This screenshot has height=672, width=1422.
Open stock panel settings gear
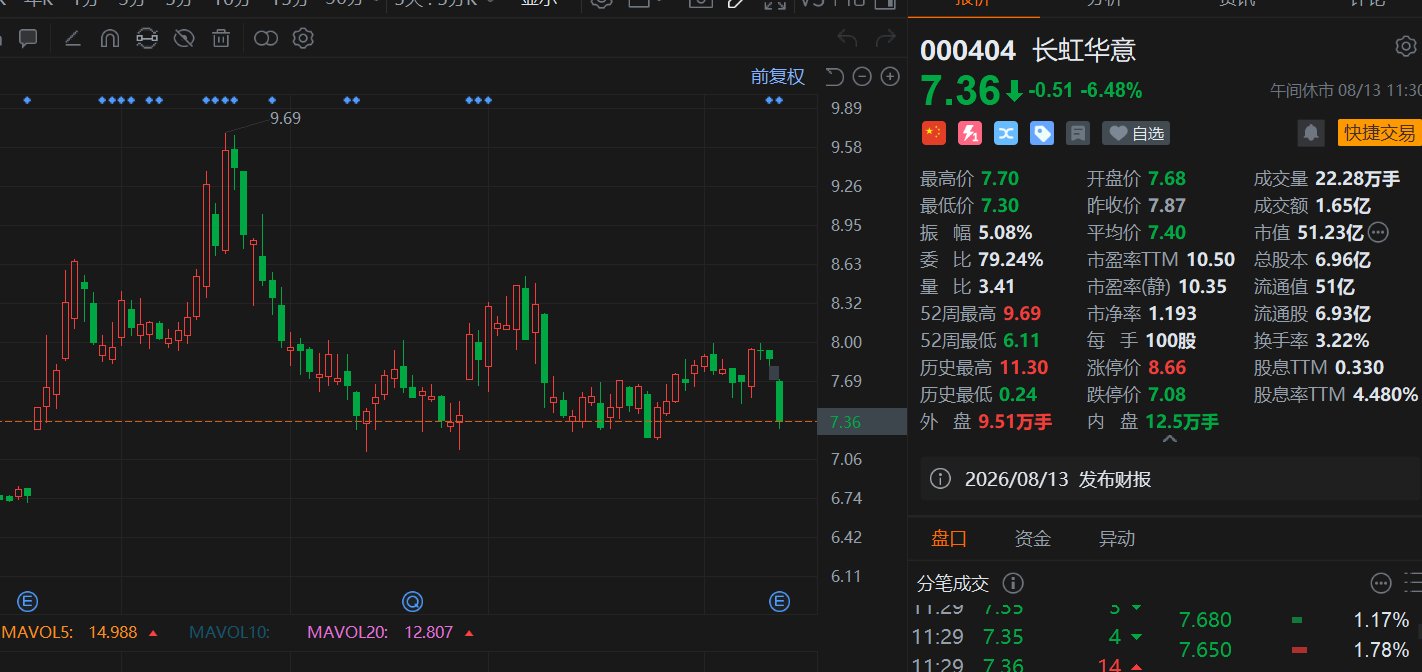(1404, 47)
